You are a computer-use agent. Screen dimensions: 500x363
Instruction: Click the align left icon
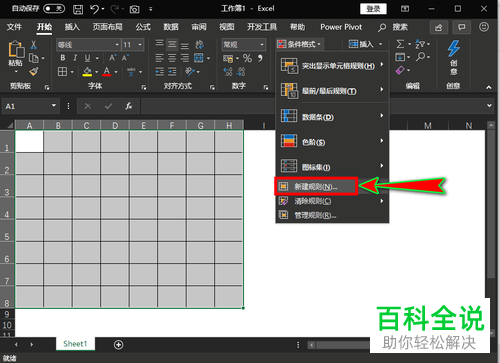160,58
